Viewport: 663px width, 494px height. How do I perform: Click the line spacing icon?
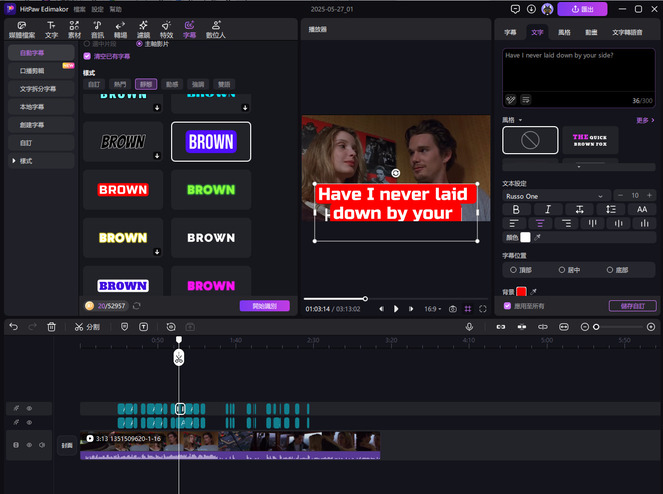click(x=611, y=209)
